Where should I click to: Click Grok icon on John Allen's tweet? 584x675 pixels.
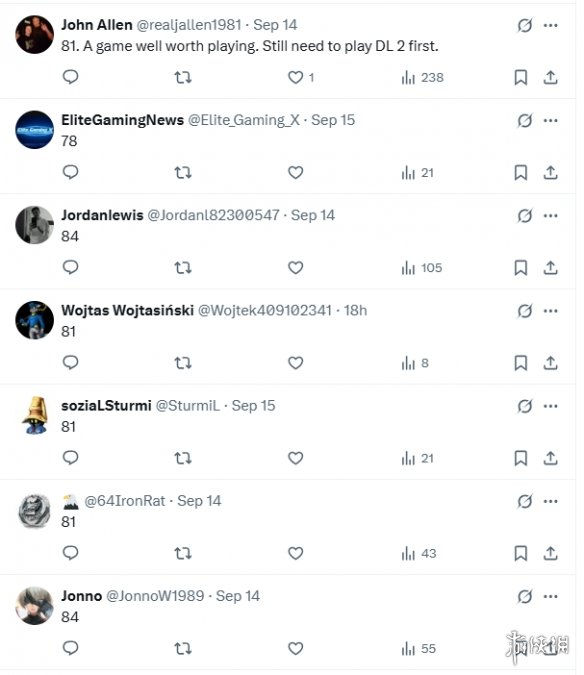click(x=525, y=25)
